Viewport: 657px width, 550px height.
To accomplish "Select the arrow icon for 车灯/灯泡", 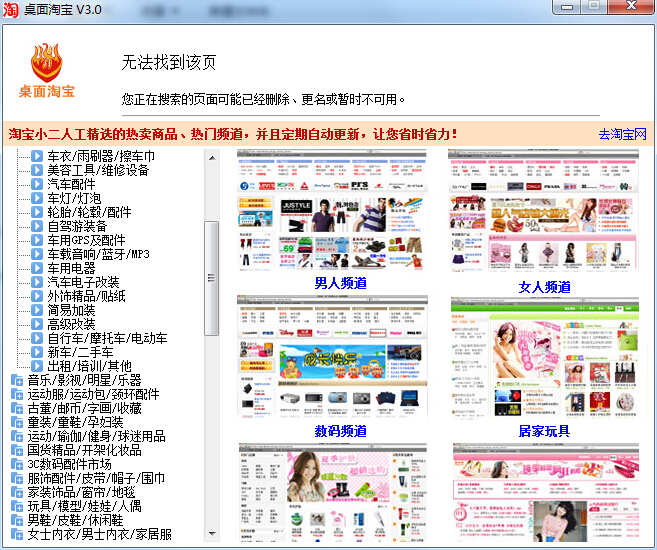I will point(37,198).
